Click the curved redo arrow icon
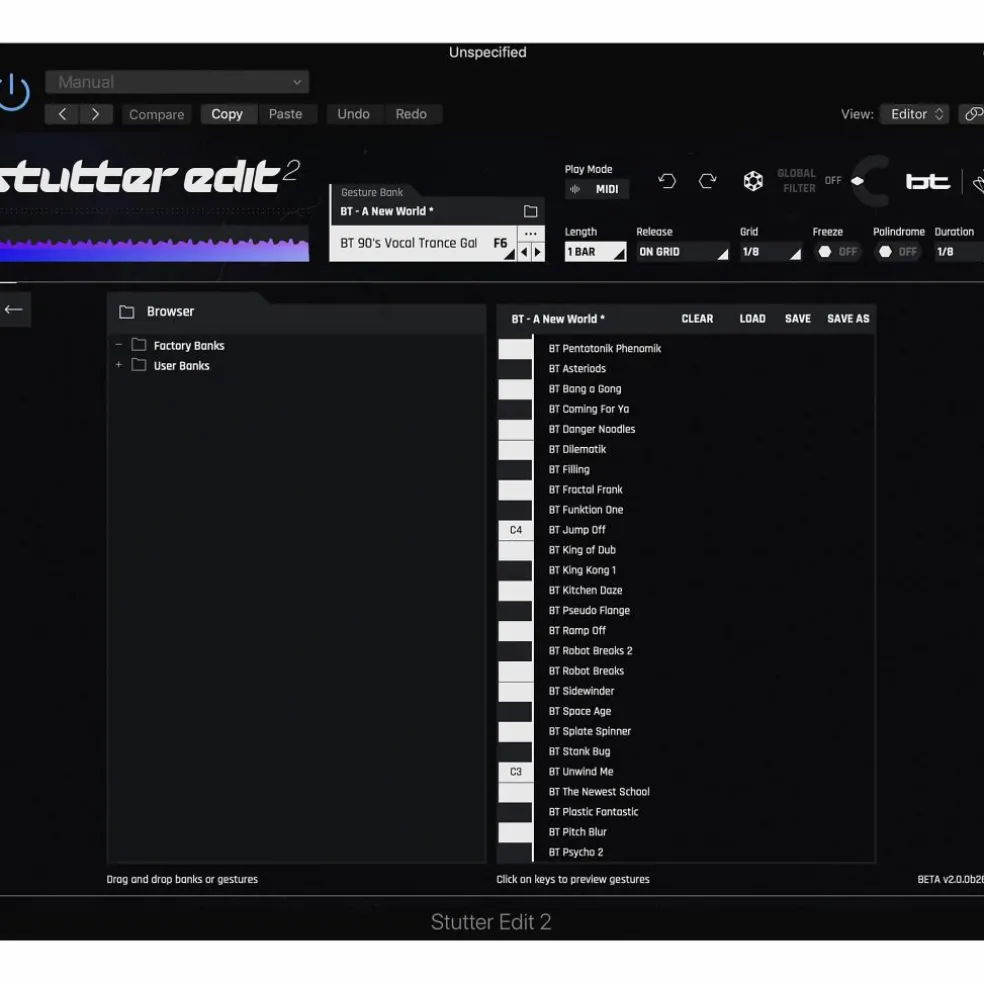 click(707, 181)
